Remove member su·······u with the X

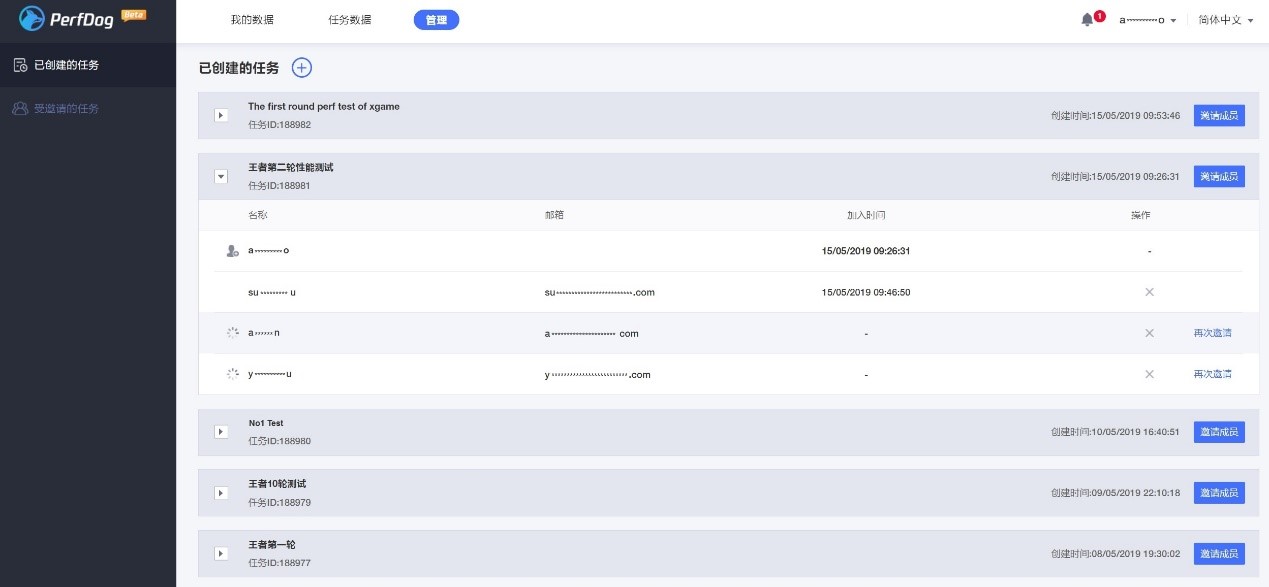click(1149, 292)
